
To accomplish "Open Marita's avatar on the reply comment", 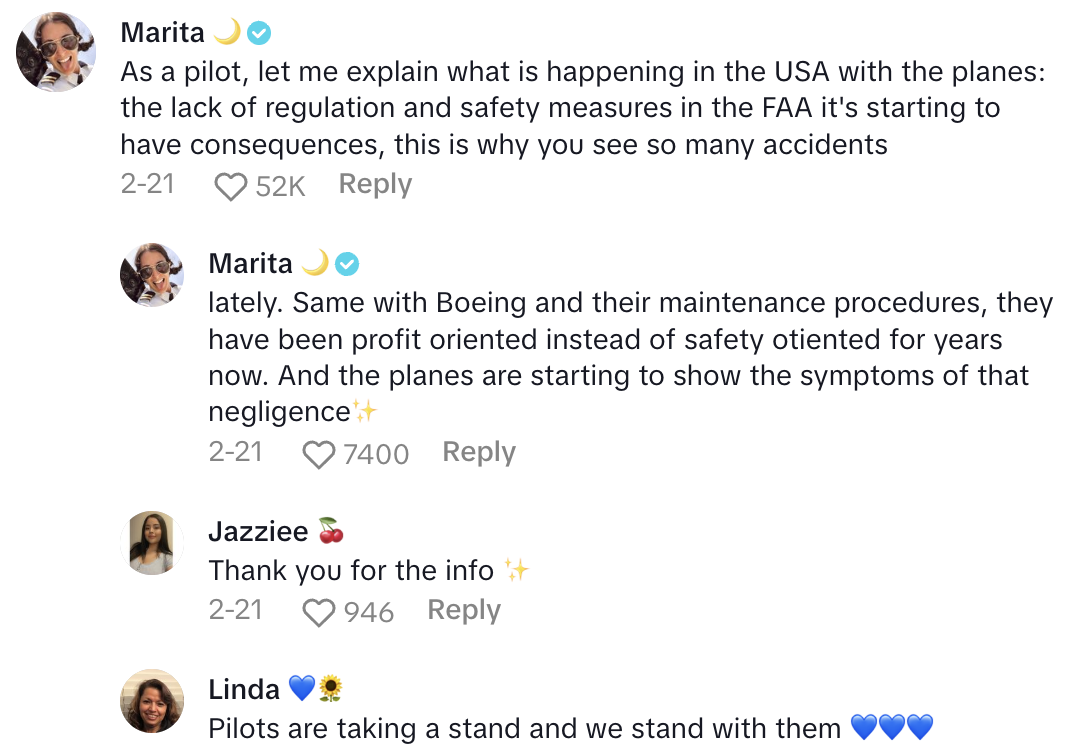I will click(152, 274).
